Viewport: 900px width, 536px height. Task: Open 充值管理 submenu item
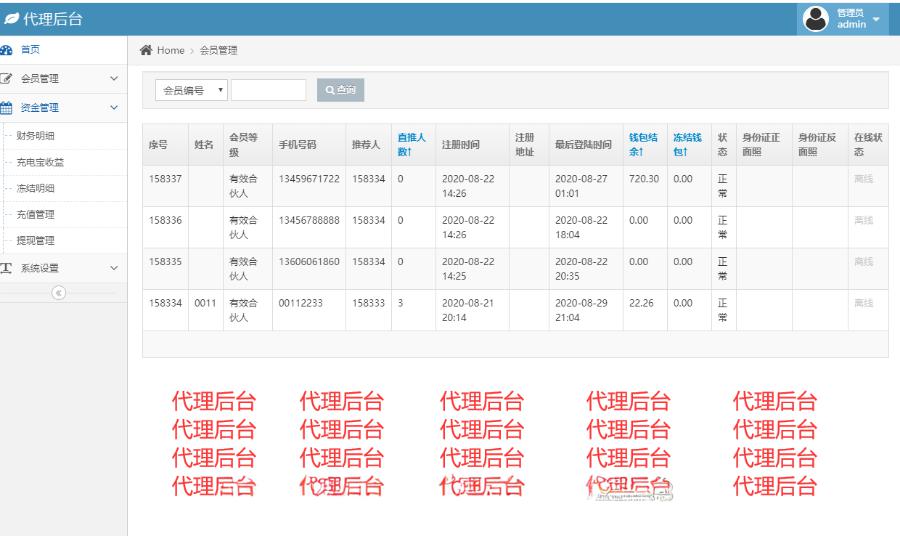[x=36, y=215]
